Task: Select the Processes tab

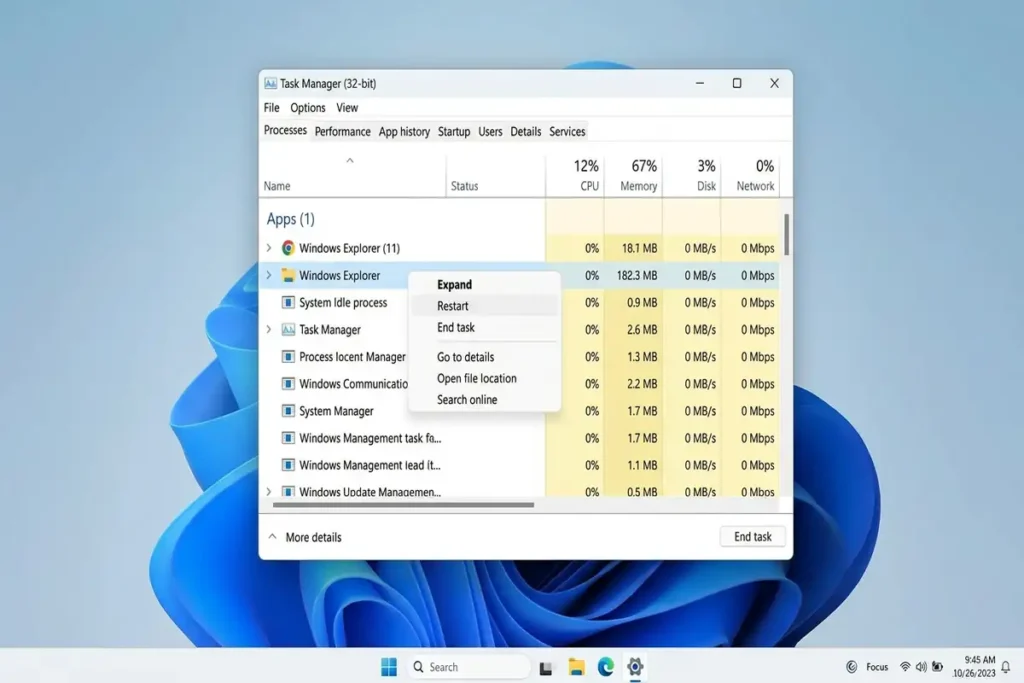Action: [x=285, y=130]
